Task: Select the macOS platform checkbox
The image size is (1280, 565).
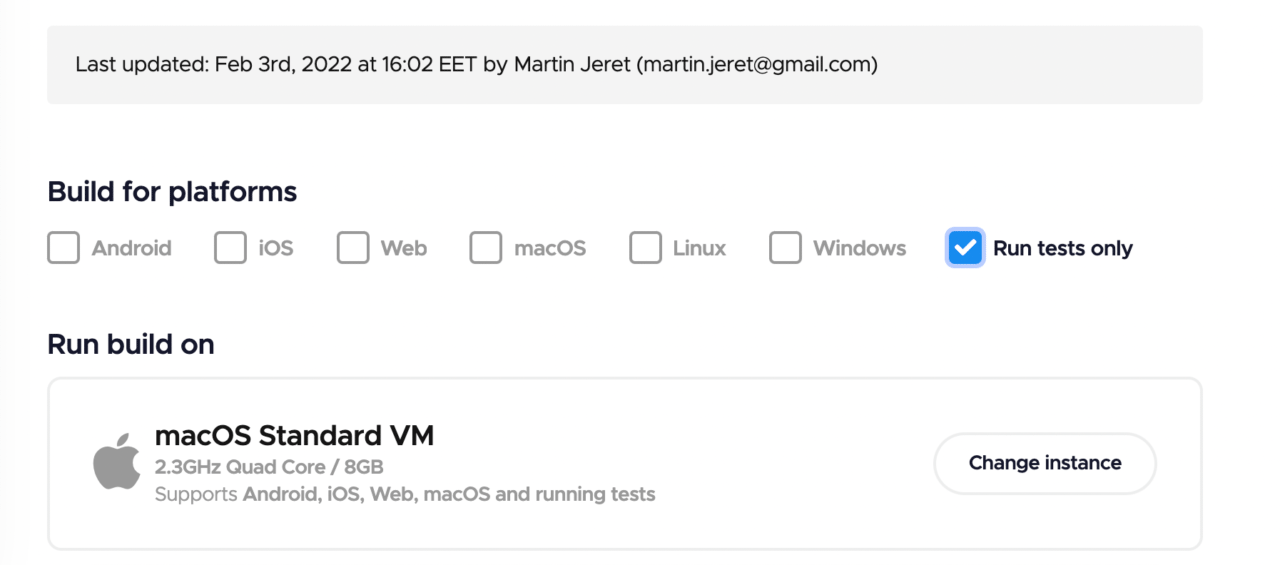Action: point(486,248)
